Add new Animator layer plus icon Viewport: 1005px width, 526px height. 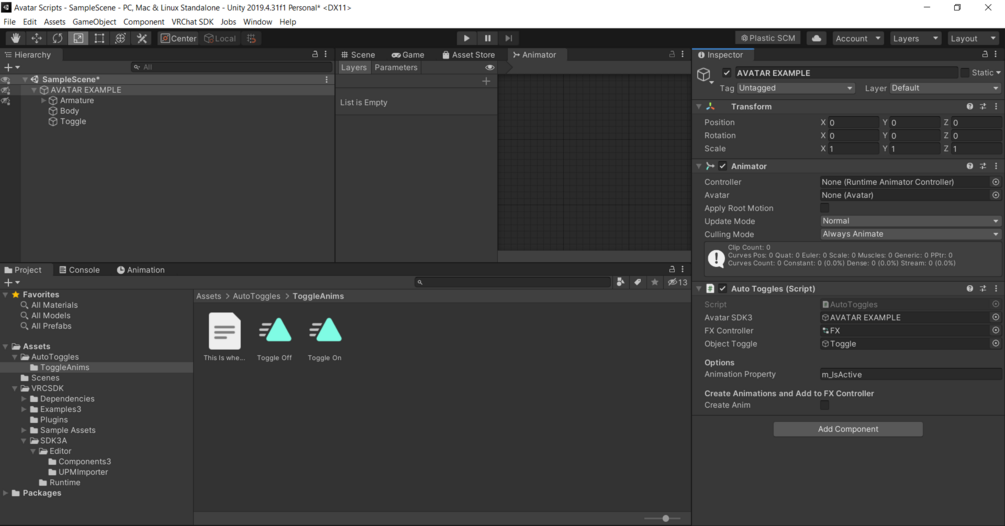tap(486, 81)
